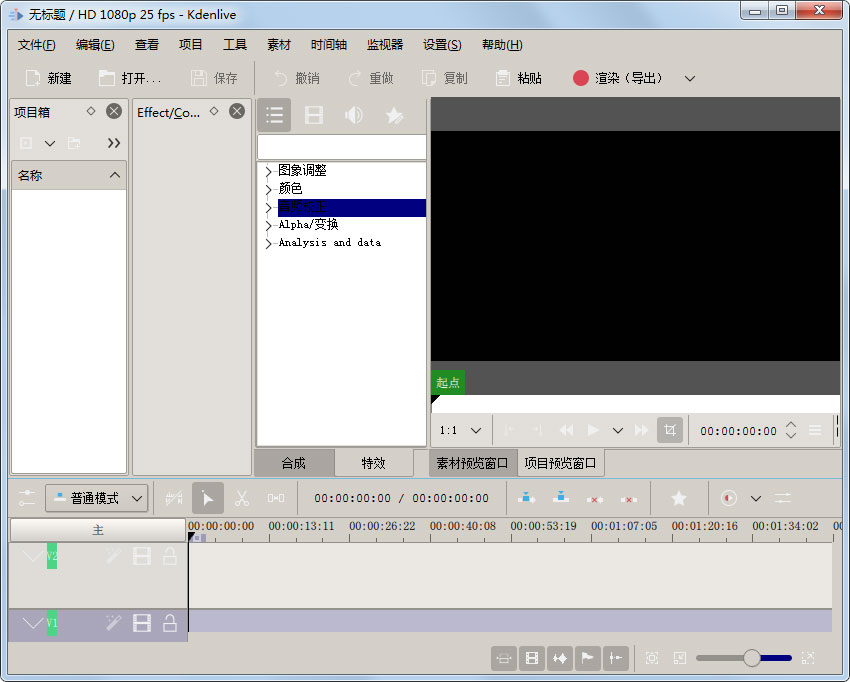Show video effects using the film icon
The width and height of the screenshot is (850, 682).
point(313,114)
